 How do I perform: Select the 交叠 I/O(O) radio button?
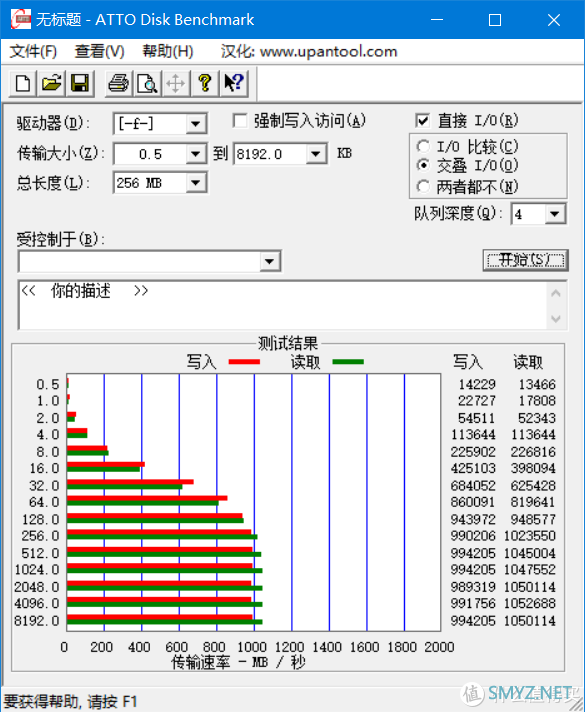423,165
